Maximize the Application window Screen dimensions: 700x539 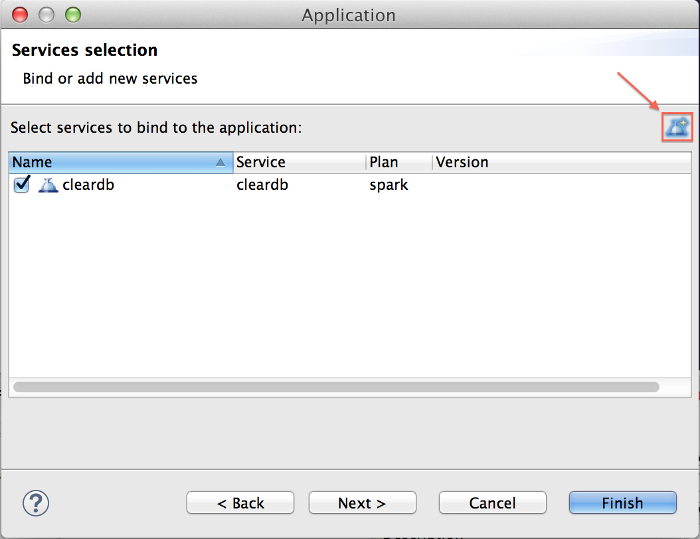coord(73,15)
